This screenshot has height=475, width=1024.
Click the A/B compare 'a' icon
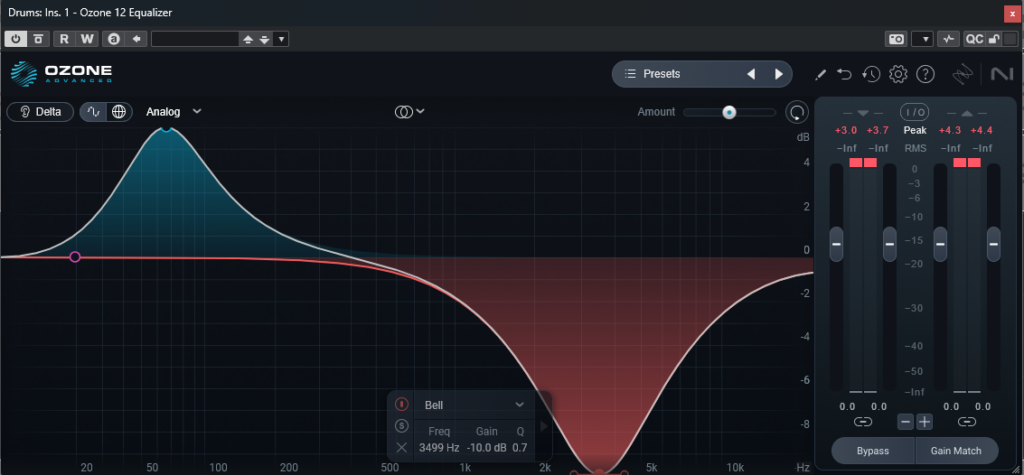(x=114, y=39)
